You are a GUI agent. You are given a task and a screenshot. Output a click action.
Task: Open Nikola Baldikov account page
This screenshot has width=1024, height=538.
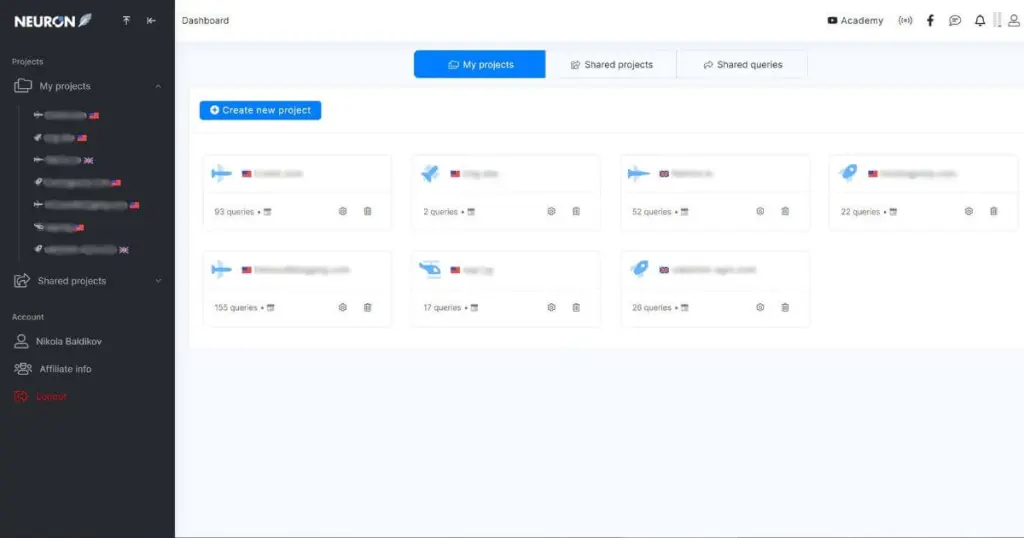(x=69, y=341)
